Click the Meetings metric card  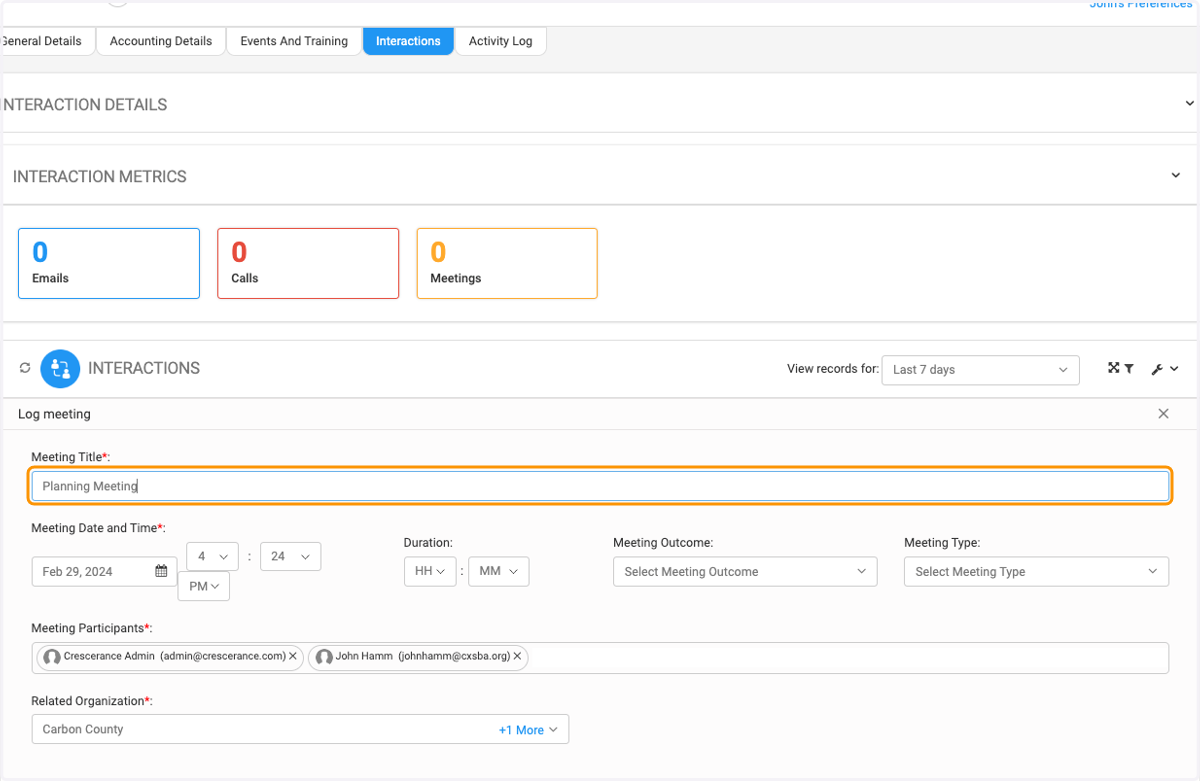click(x=507, y=263)
